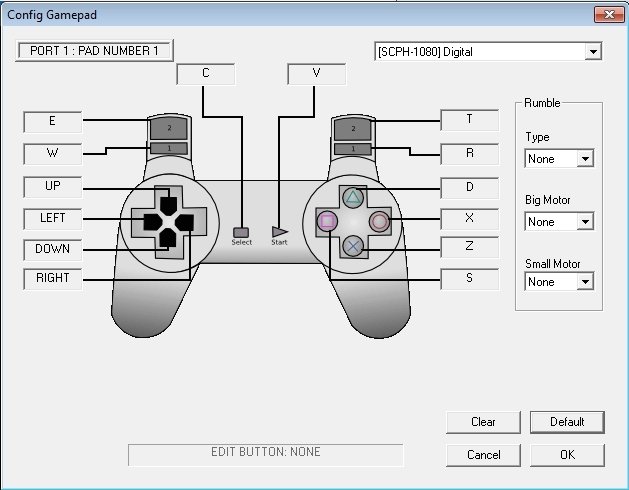This screenshot has width=629, height=490.
Task: Click the Circle button on the gamepad image
Action: [x=379, y=222]
